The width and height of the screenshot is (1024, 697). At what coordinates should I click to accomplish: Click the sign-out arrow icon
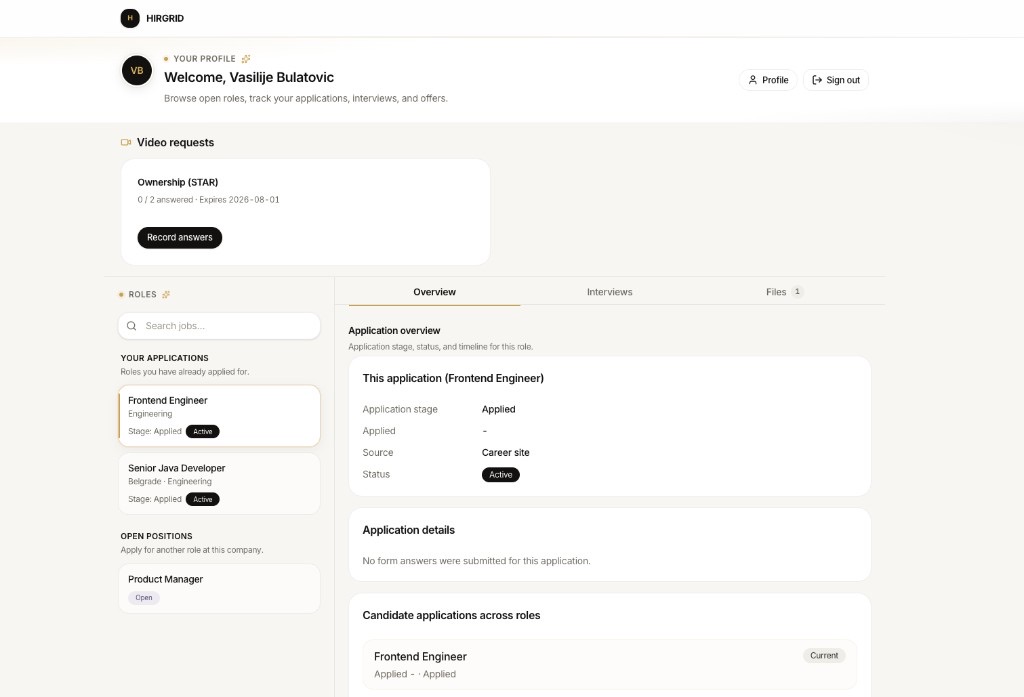pos(816,80)
